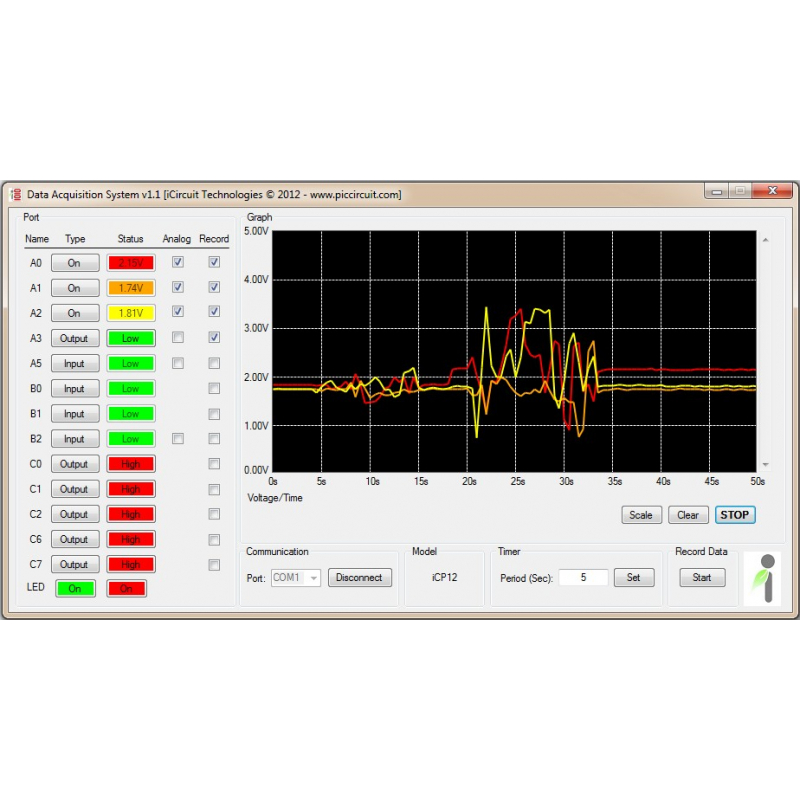Viewport: 800px width, 800px height.
Task: Click the Period seconds input field
Action: 583,577
